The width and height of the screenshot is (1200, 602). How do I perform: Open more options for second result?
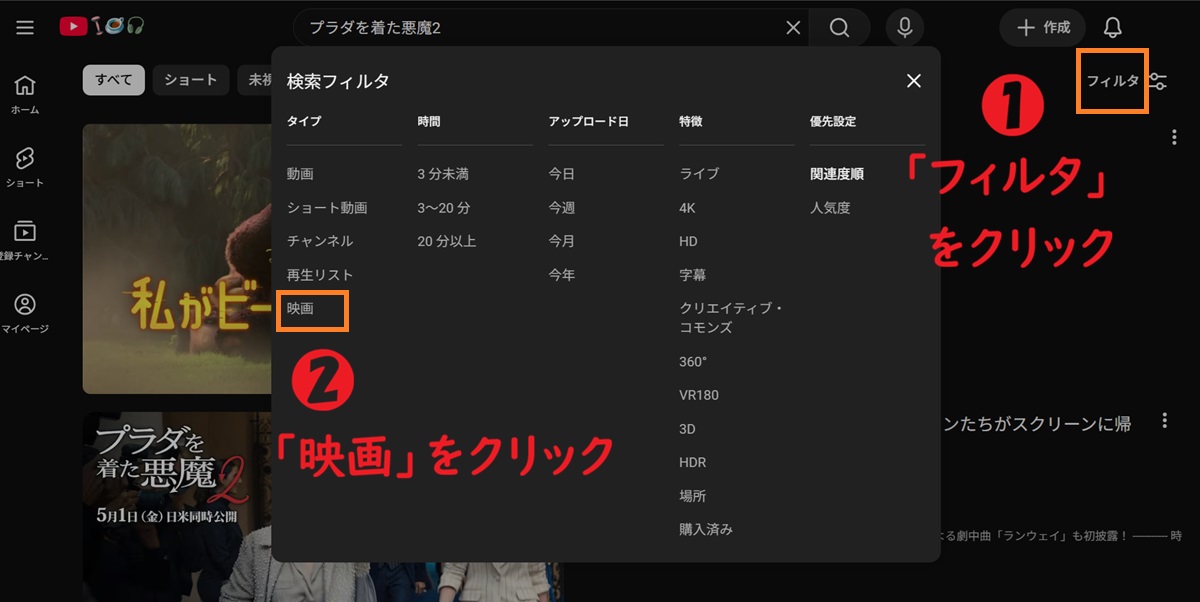click(x=1164, y=421)
